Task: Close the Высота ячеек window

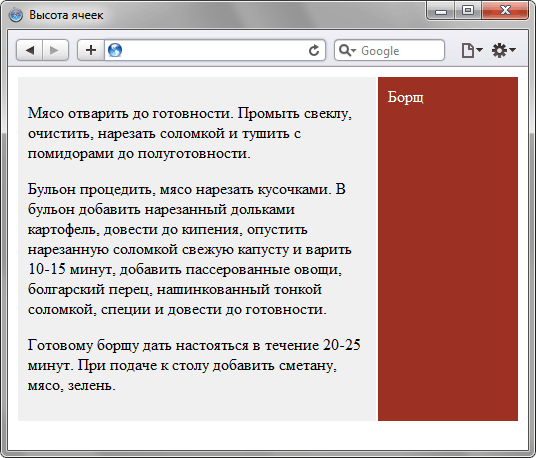Action: pos(505,11)
